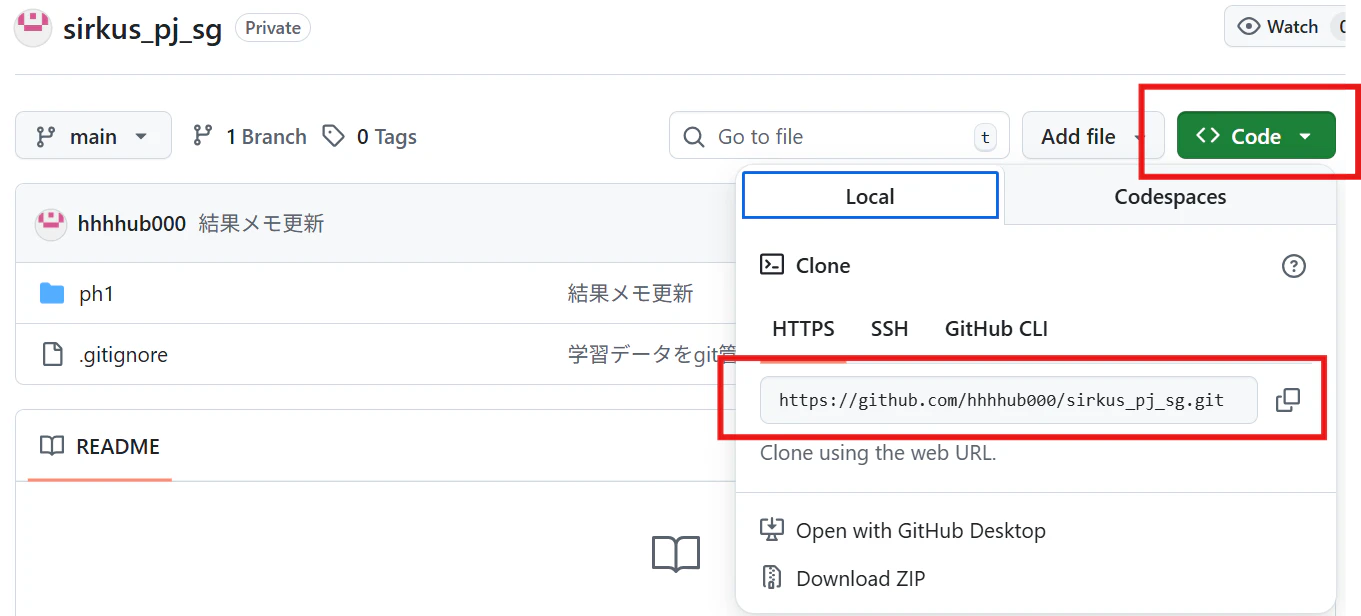This screenshot has height=616, width=1361.
Task: Click the README book icon in tab header
Action: (52, 446)
